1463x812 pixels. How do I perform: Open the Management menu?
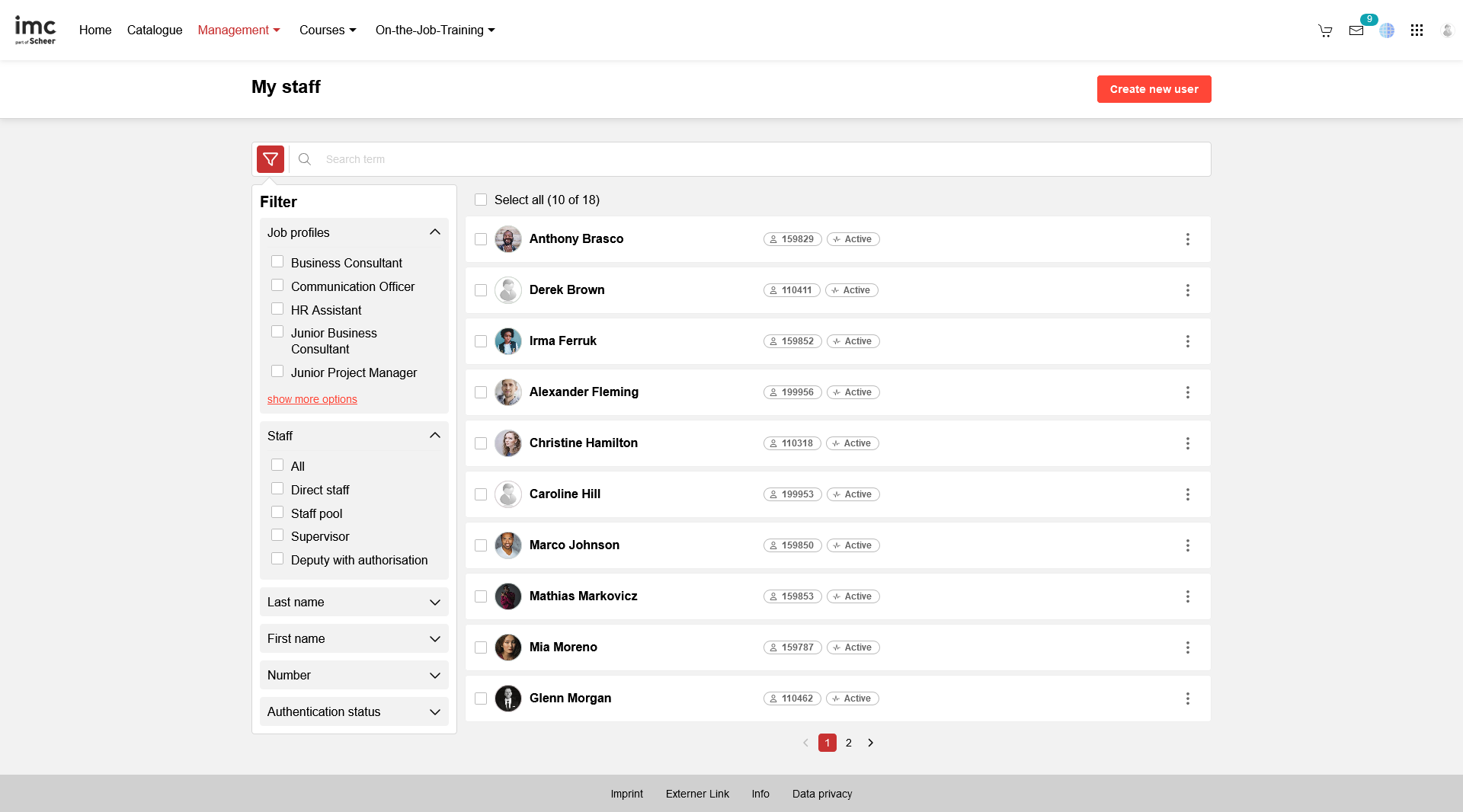tap(238, 30)
